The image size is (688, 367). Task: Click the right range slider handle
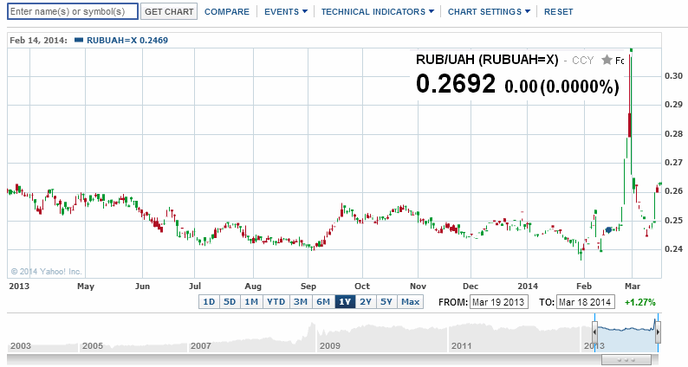pyautogui.click(x=658, y=333)
